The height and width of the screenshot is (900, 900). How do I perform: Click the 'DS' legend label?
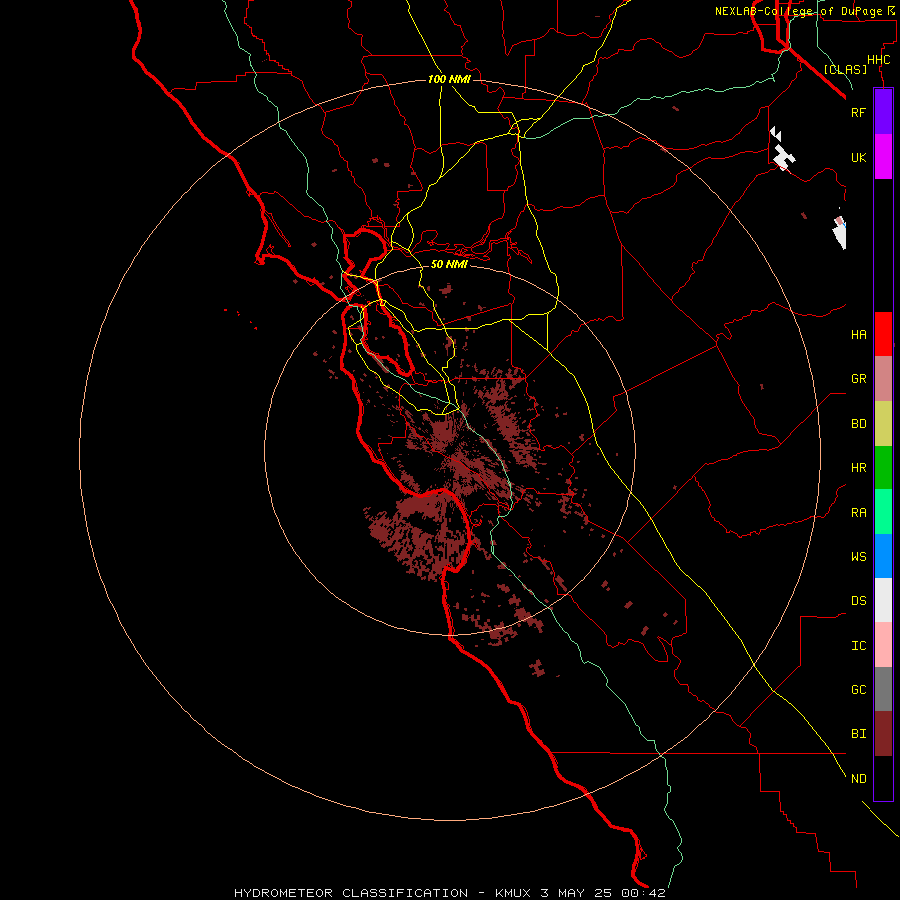(858, 600)
